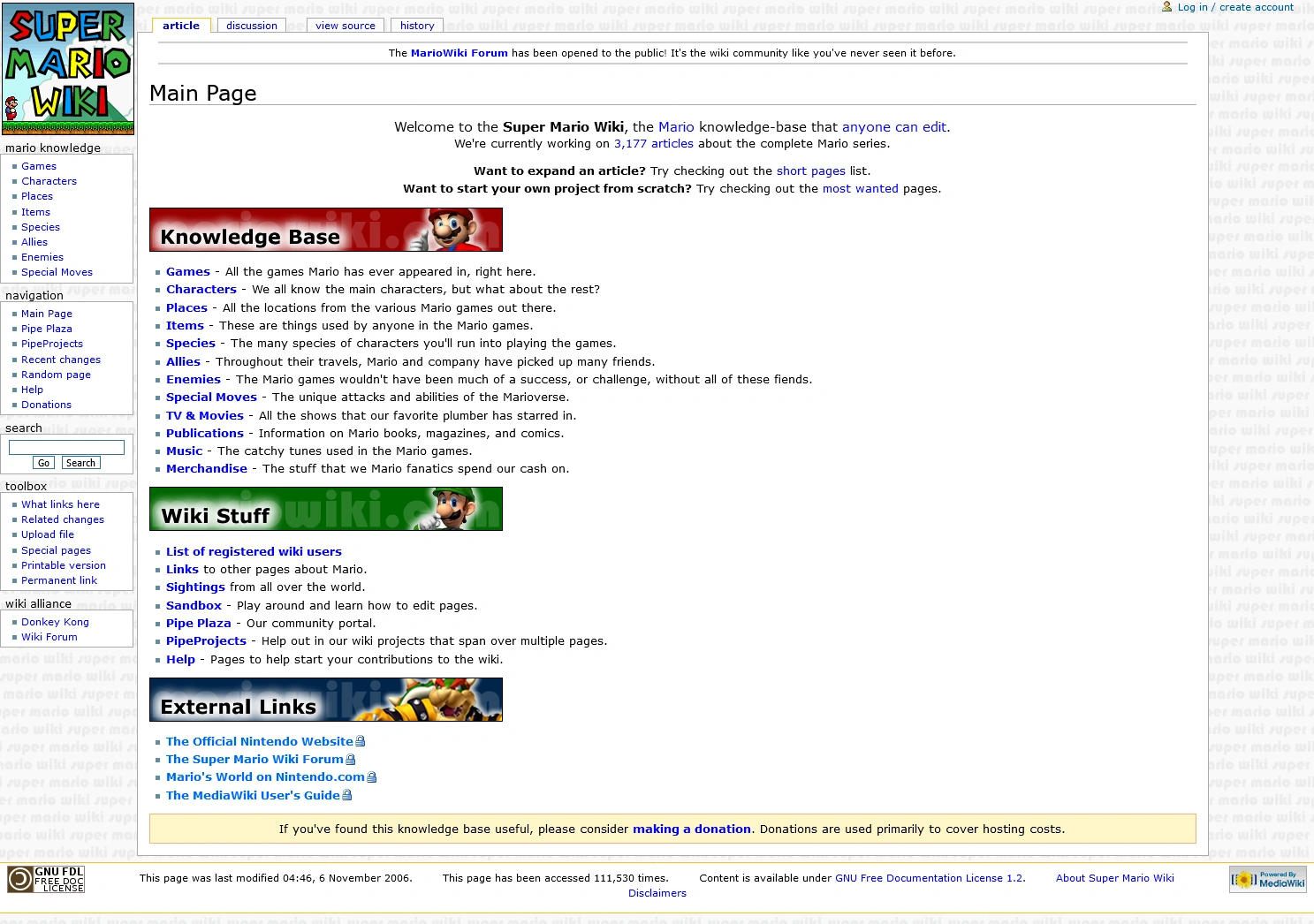Open GNU Free Documentation License 1.2 link
Viewport: 1314px width, 924px height.
pyautogui.click(x=930, y=878)
